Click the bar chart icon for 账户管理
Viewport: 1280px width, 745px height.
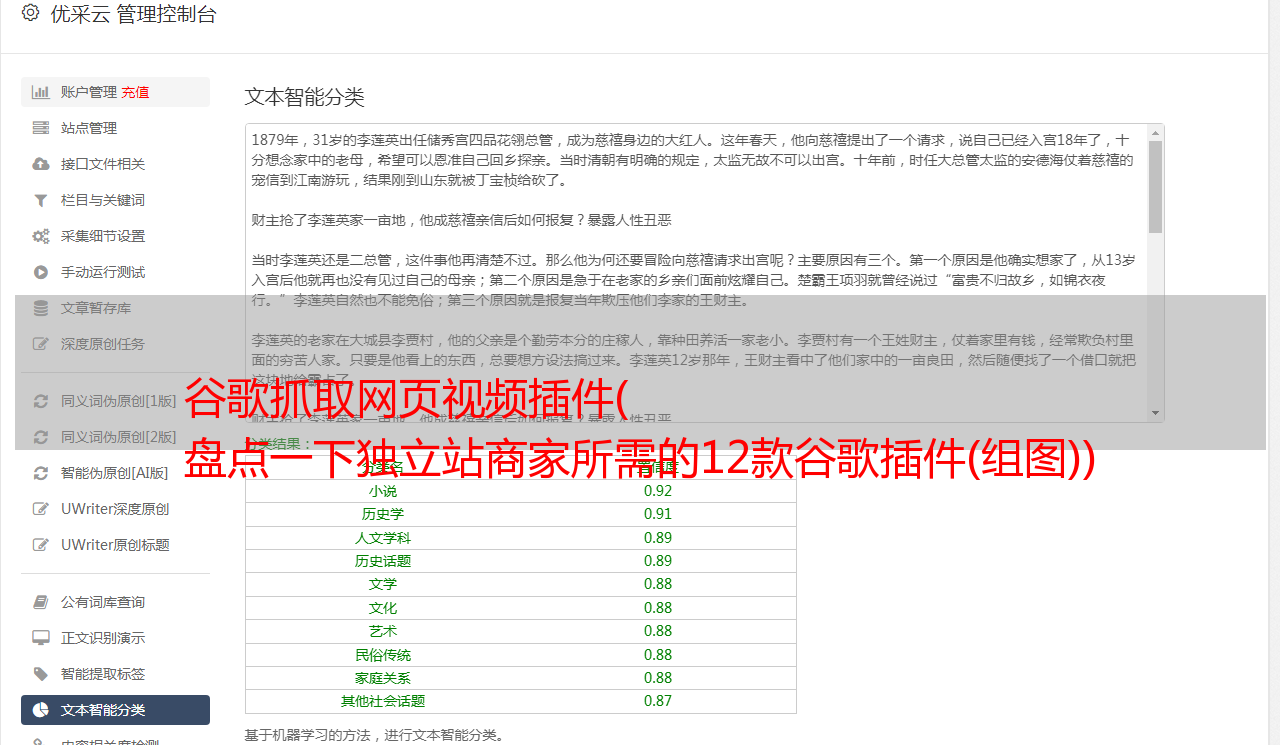[41, 92]
